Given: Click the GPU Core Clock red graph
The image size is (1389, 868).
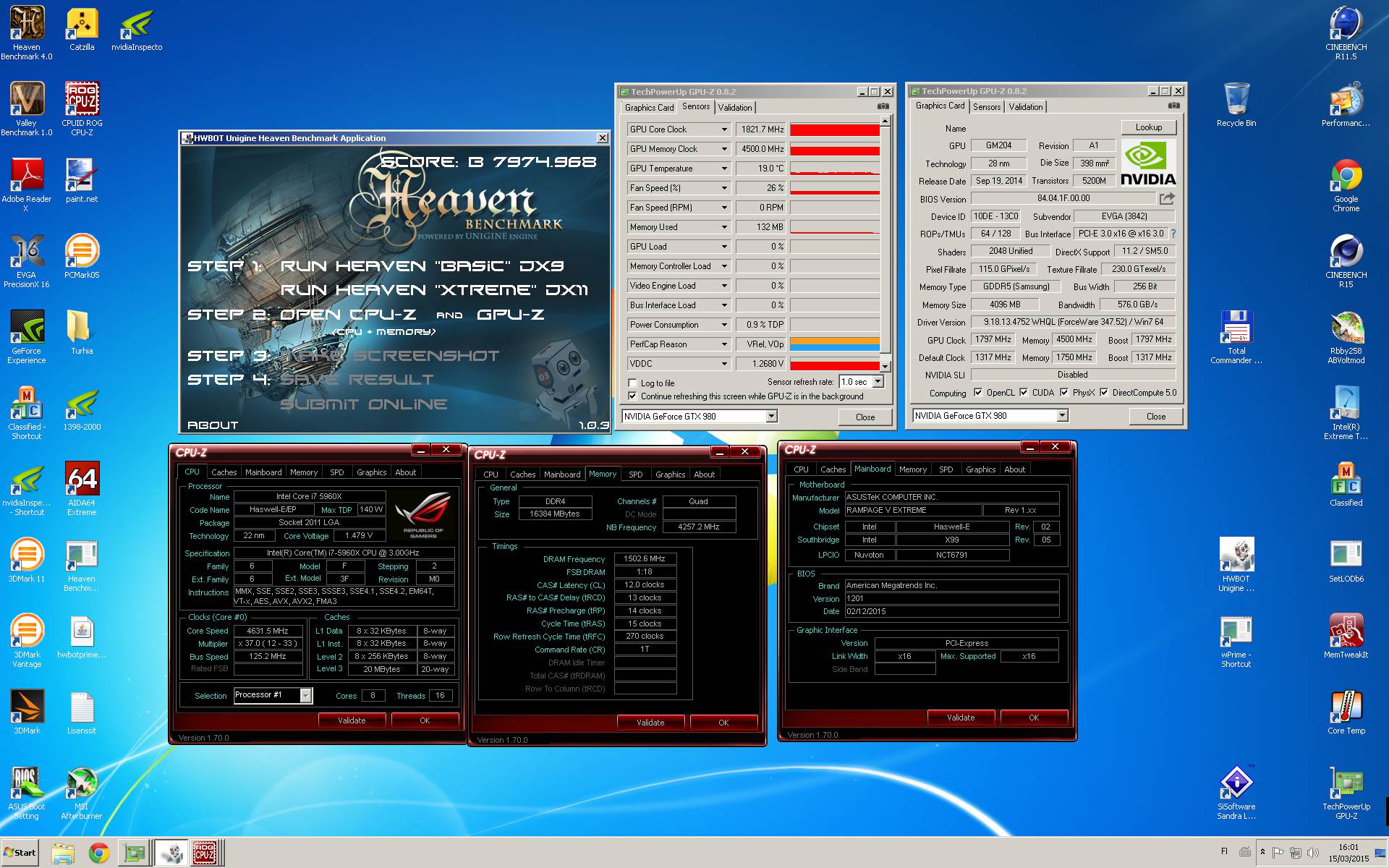Looking at the screenshot, I should click(835, 129).
